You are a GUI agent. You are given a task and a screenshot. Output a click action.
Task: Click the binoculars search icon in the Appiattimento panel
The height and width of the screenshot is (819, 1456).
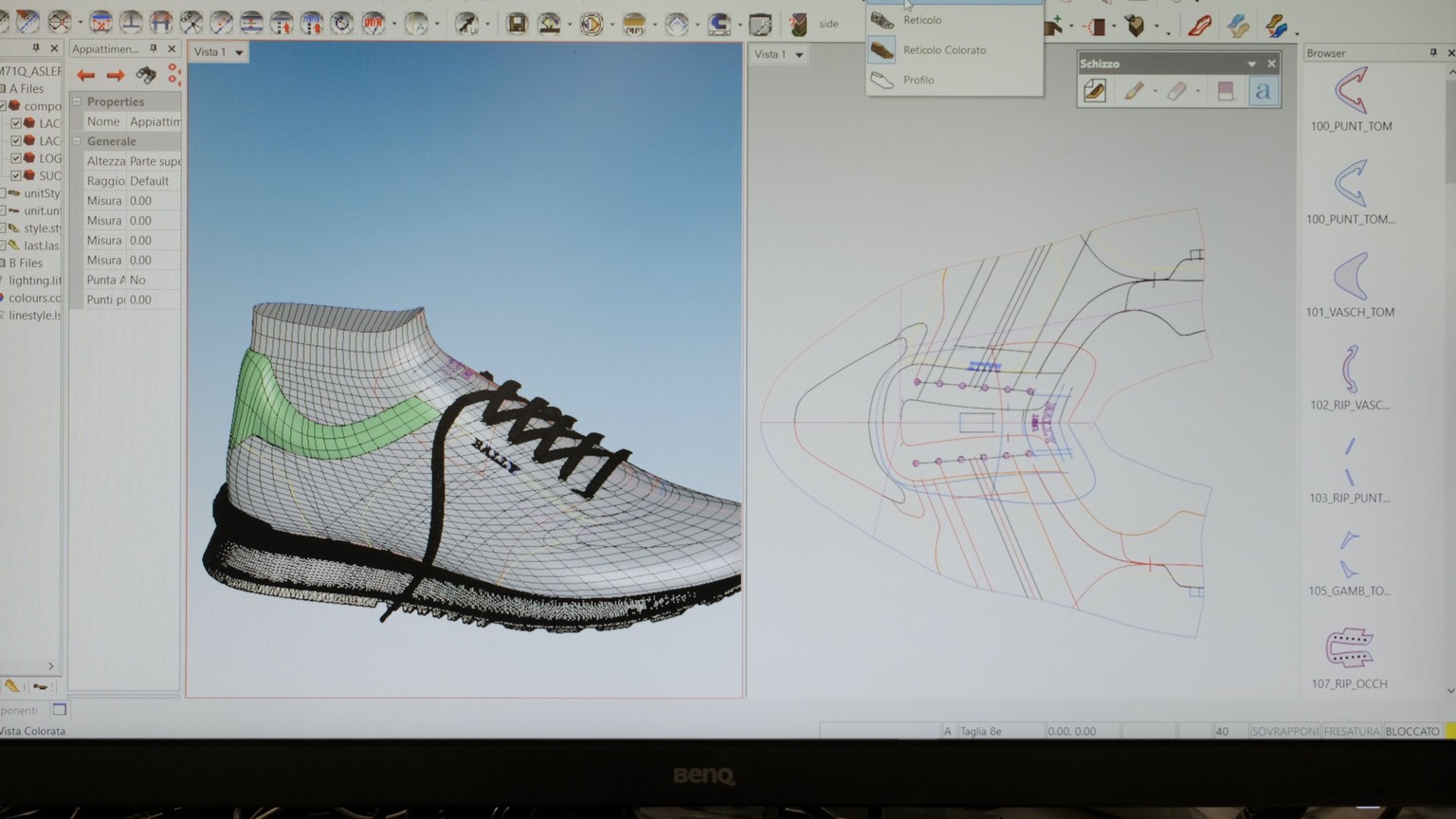146,74
